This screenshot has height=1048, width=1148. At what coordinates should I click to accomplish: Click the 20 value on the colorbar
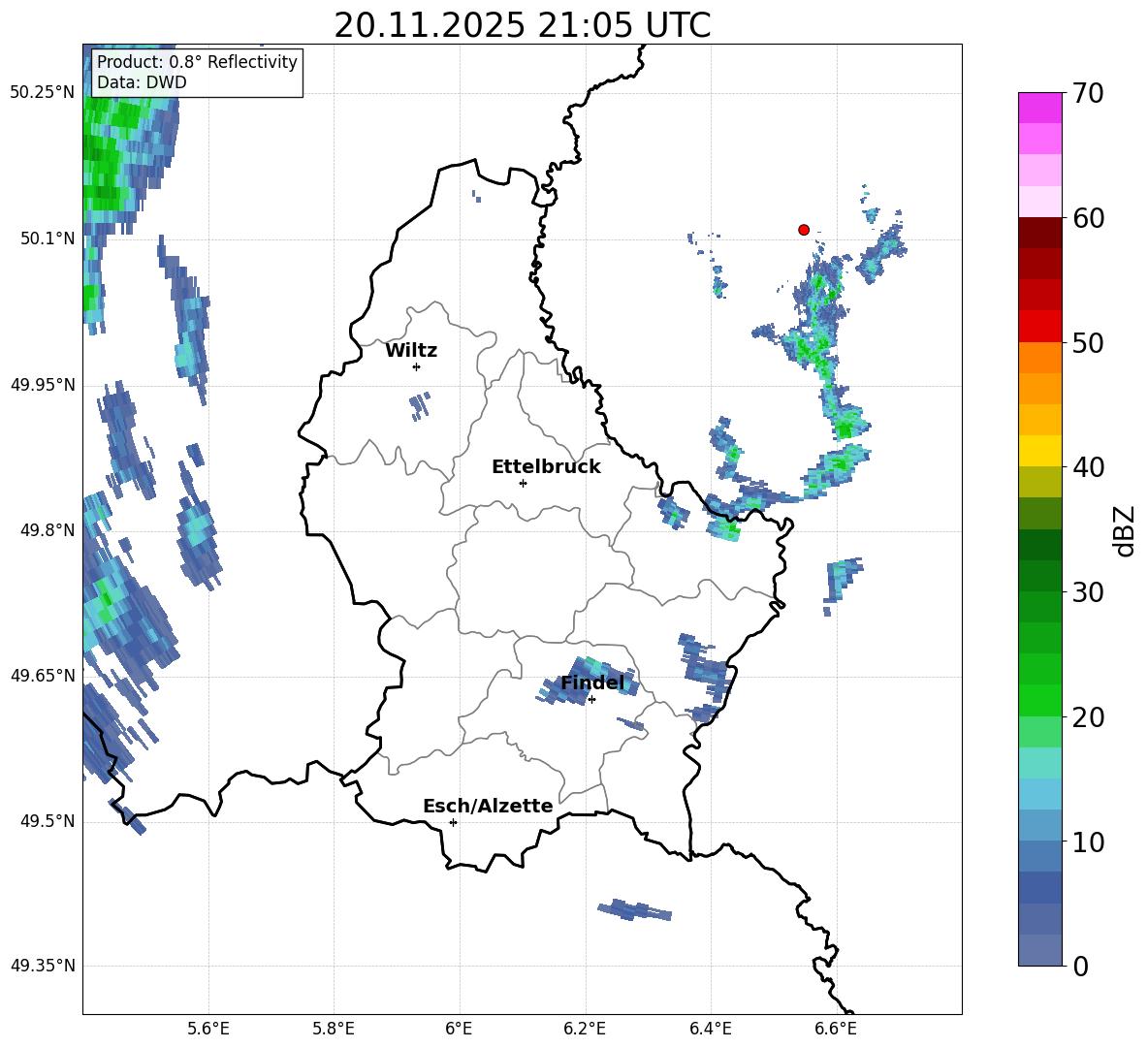1088,717
